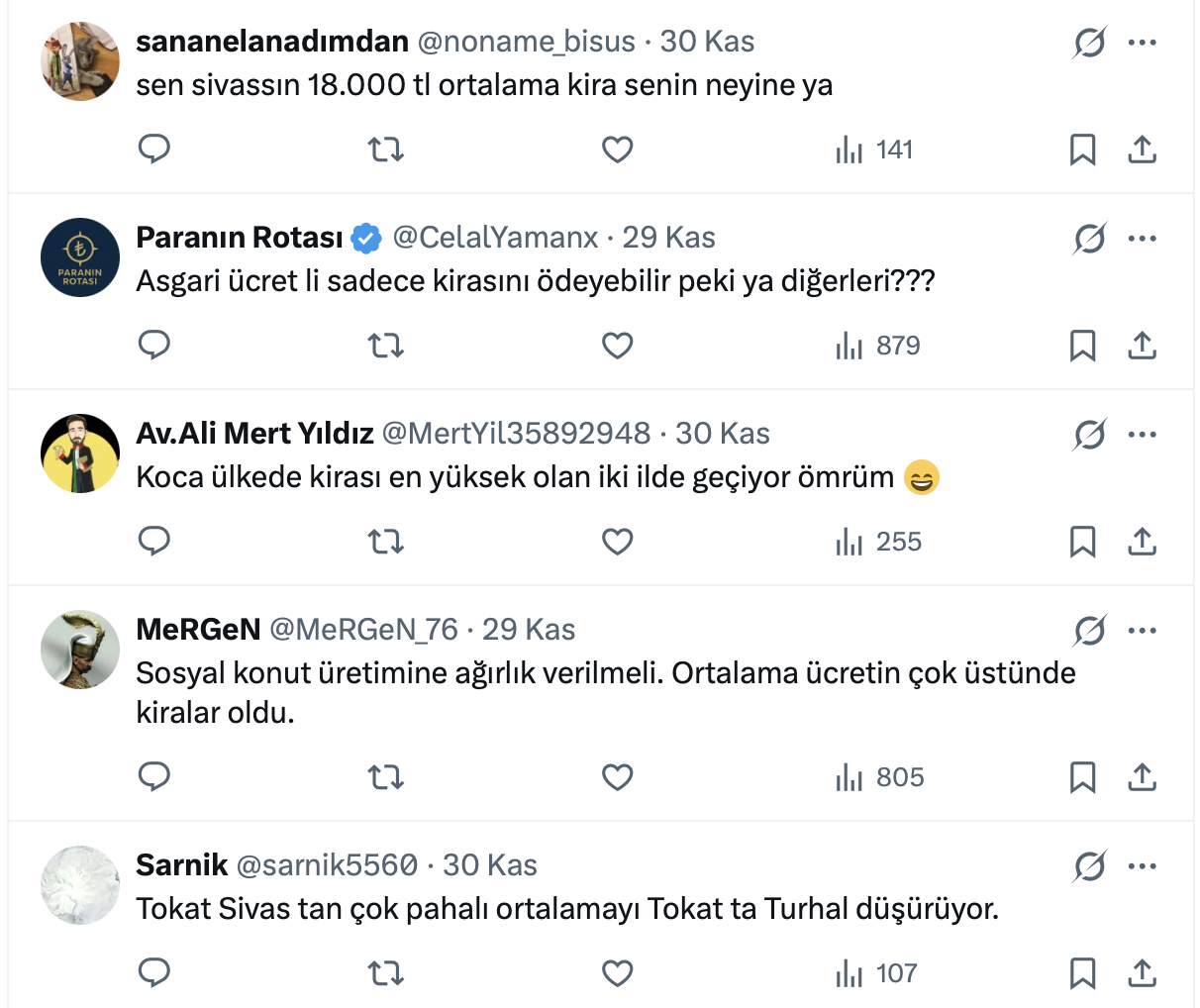The width and height of the screenshot is (1200, 1008).
Task: Repost the Paranın Rotası tweet
Action: pos(385,346)
